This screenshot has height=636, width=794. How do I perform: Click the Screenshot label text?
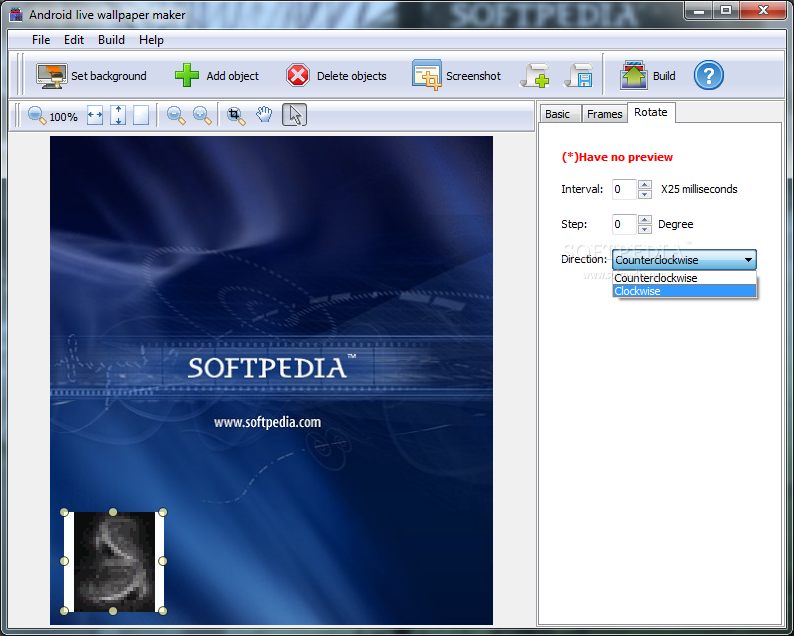pyautogui.click(x=473, y=76)
